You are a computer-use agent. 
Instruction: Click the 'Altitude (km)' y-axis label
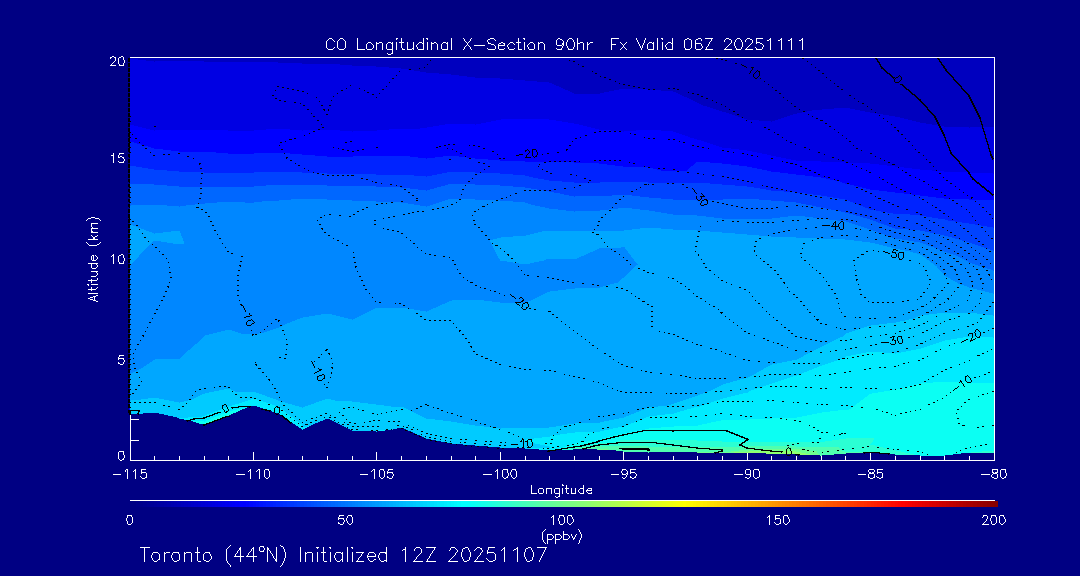pos(93,258)
